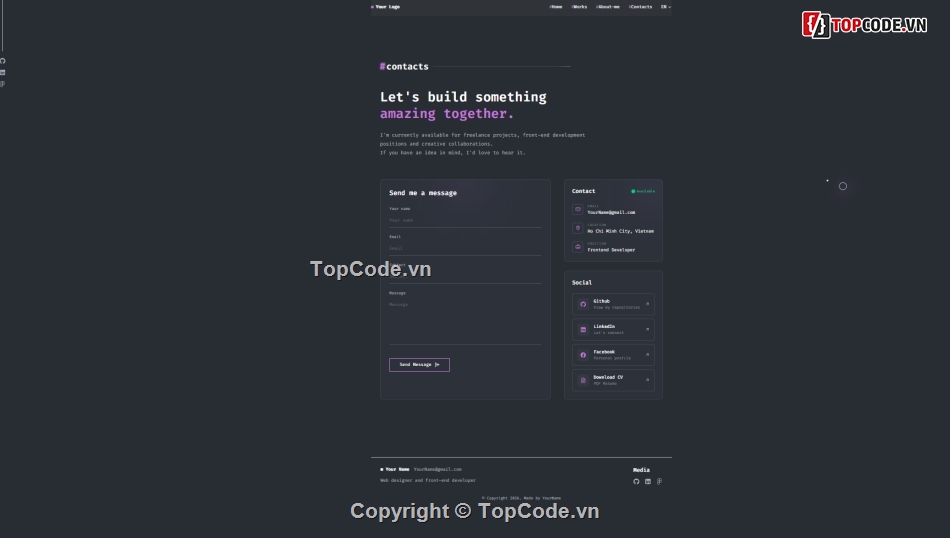This screenshot has width=950, height=538.
Task: Click the 'Send me a message' heading
Action: [423, 193]
